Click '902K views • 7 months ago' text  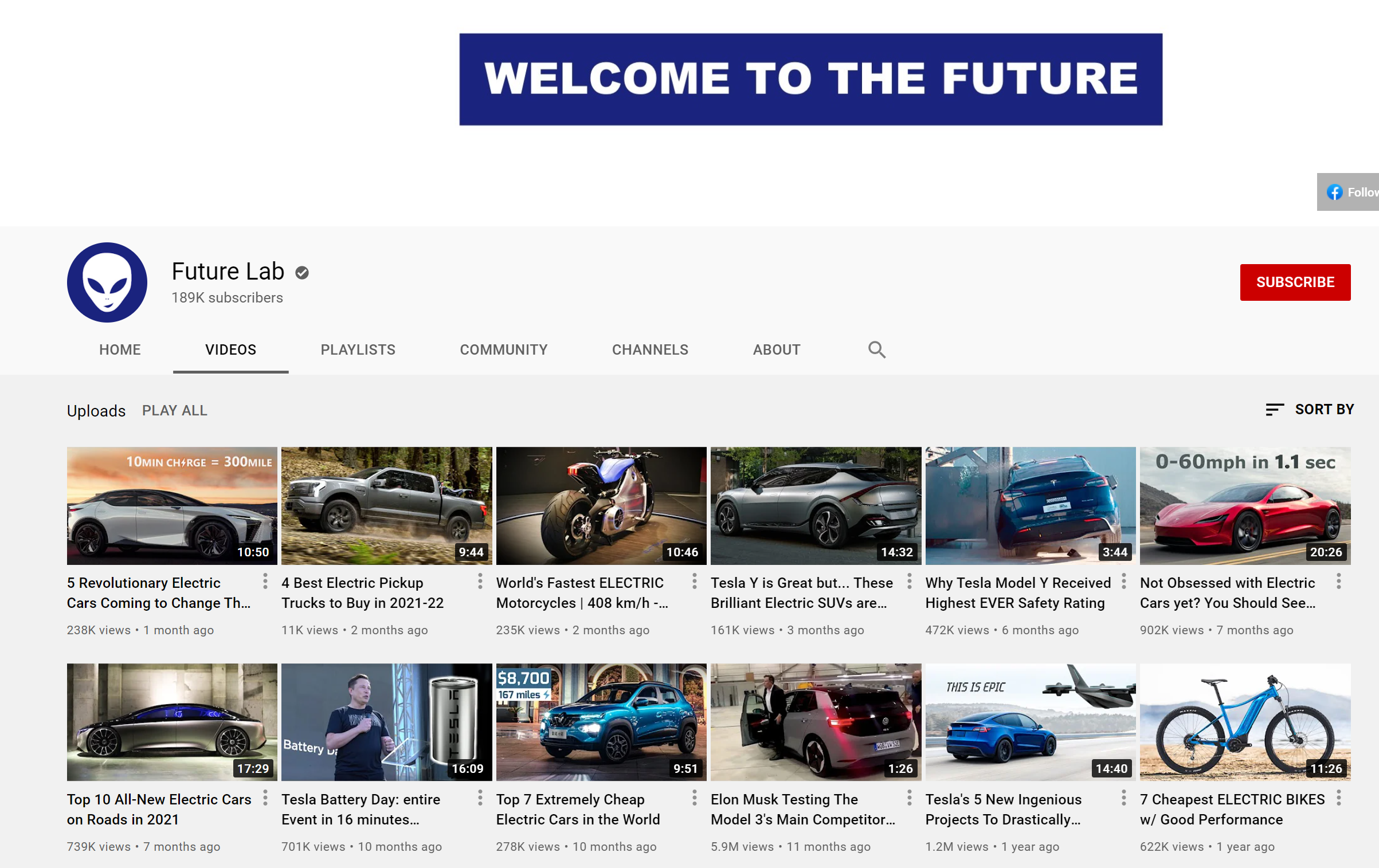(x=1216, y=630)
